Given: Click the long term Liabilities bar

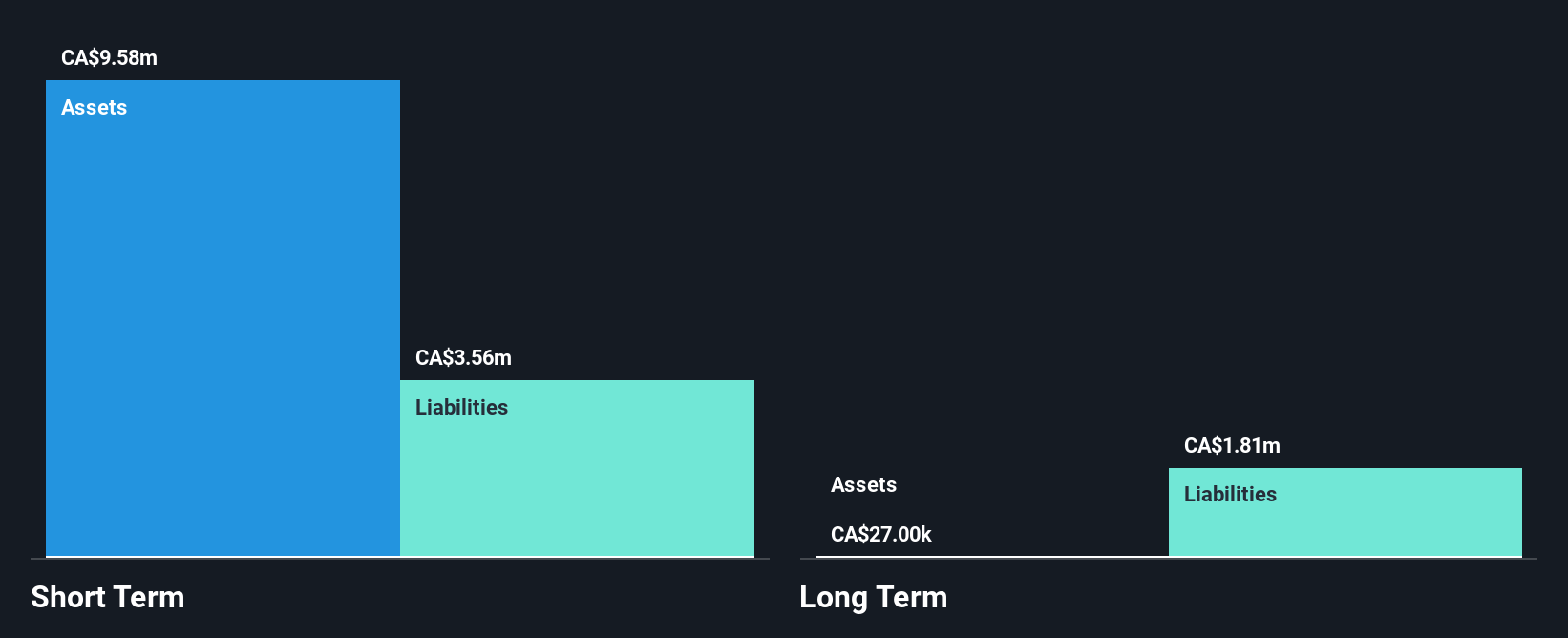Looking at the screenshot, I should (x=1345, y=512).
